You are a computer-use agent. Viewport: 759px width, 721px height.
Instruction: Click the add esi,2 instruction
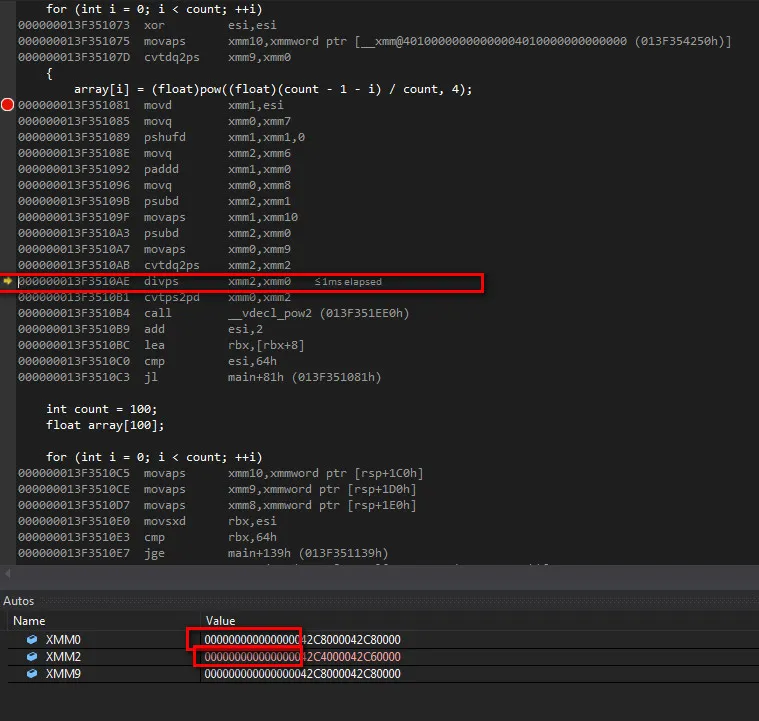pos(140,329)
